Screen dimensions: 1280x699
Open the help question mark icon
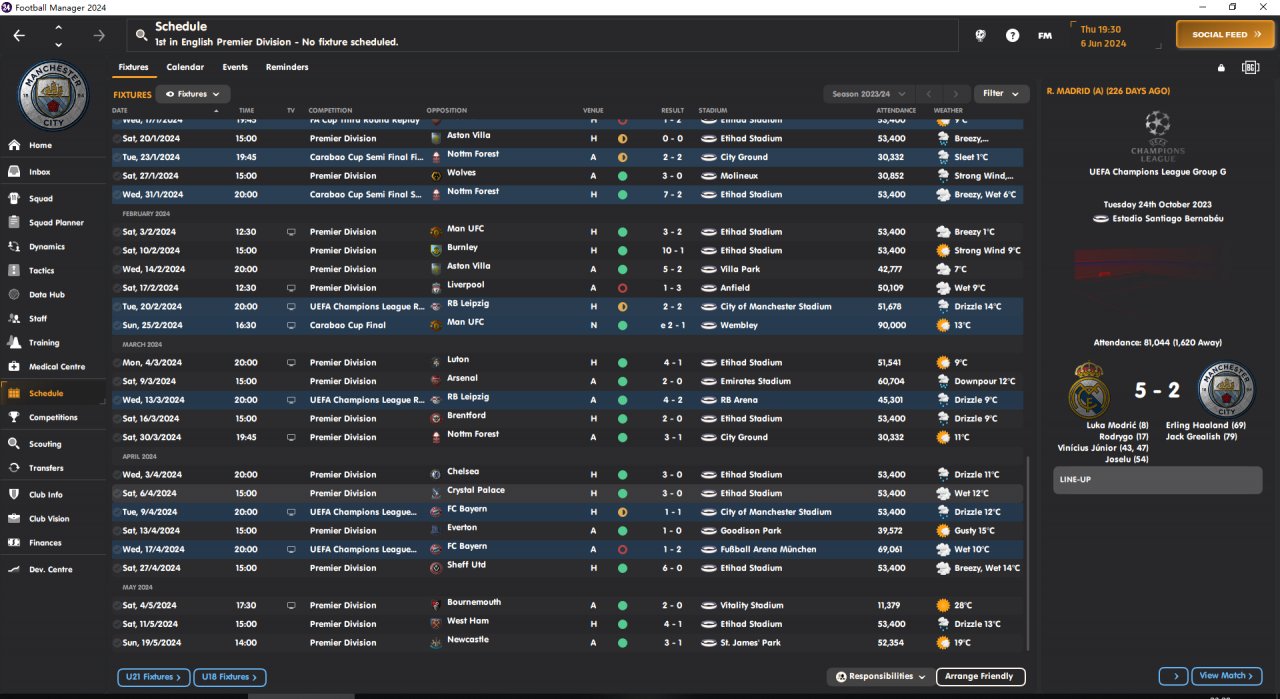1013,35
